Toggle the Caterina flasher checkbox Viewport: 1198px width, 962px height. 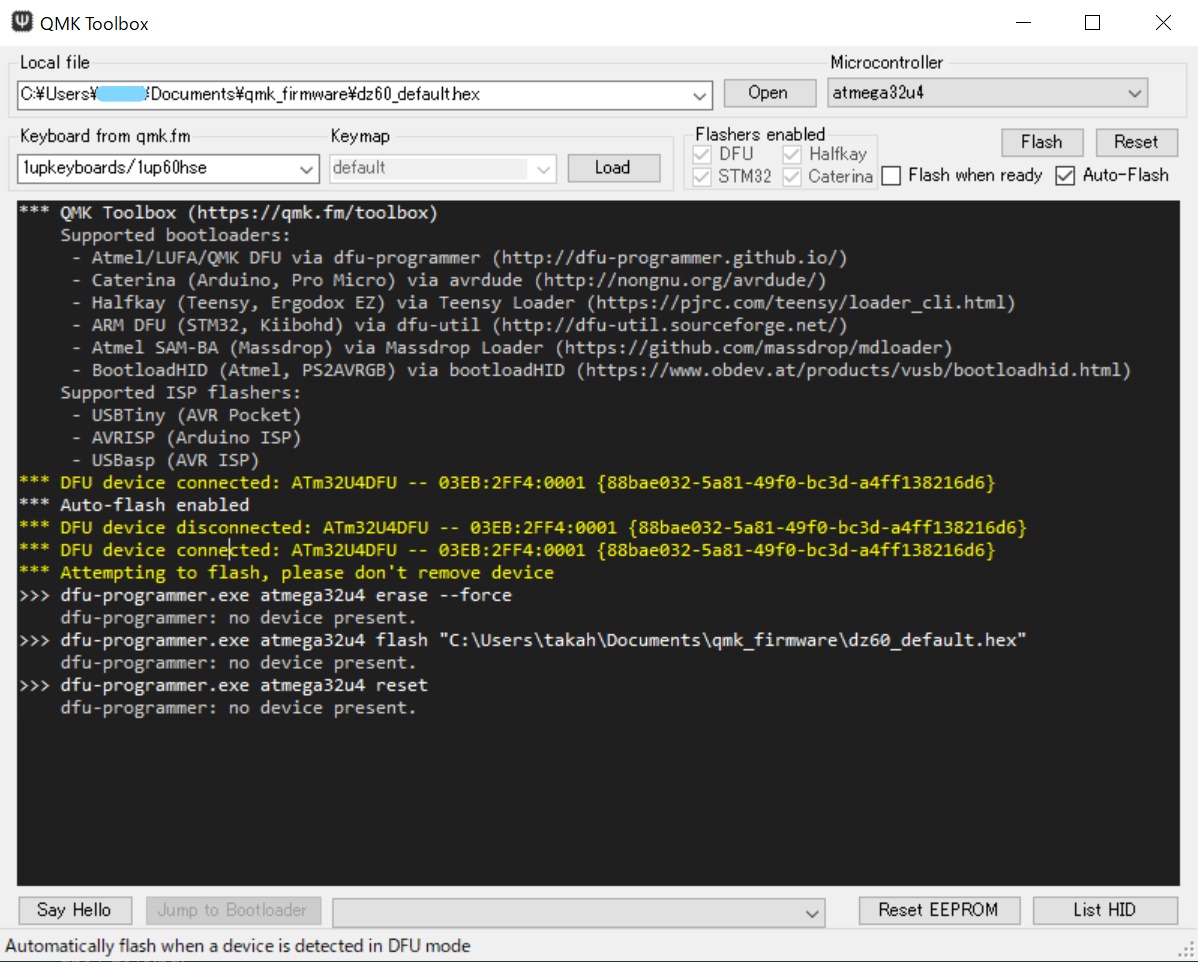pyautogui.click(x=792, y=177)
